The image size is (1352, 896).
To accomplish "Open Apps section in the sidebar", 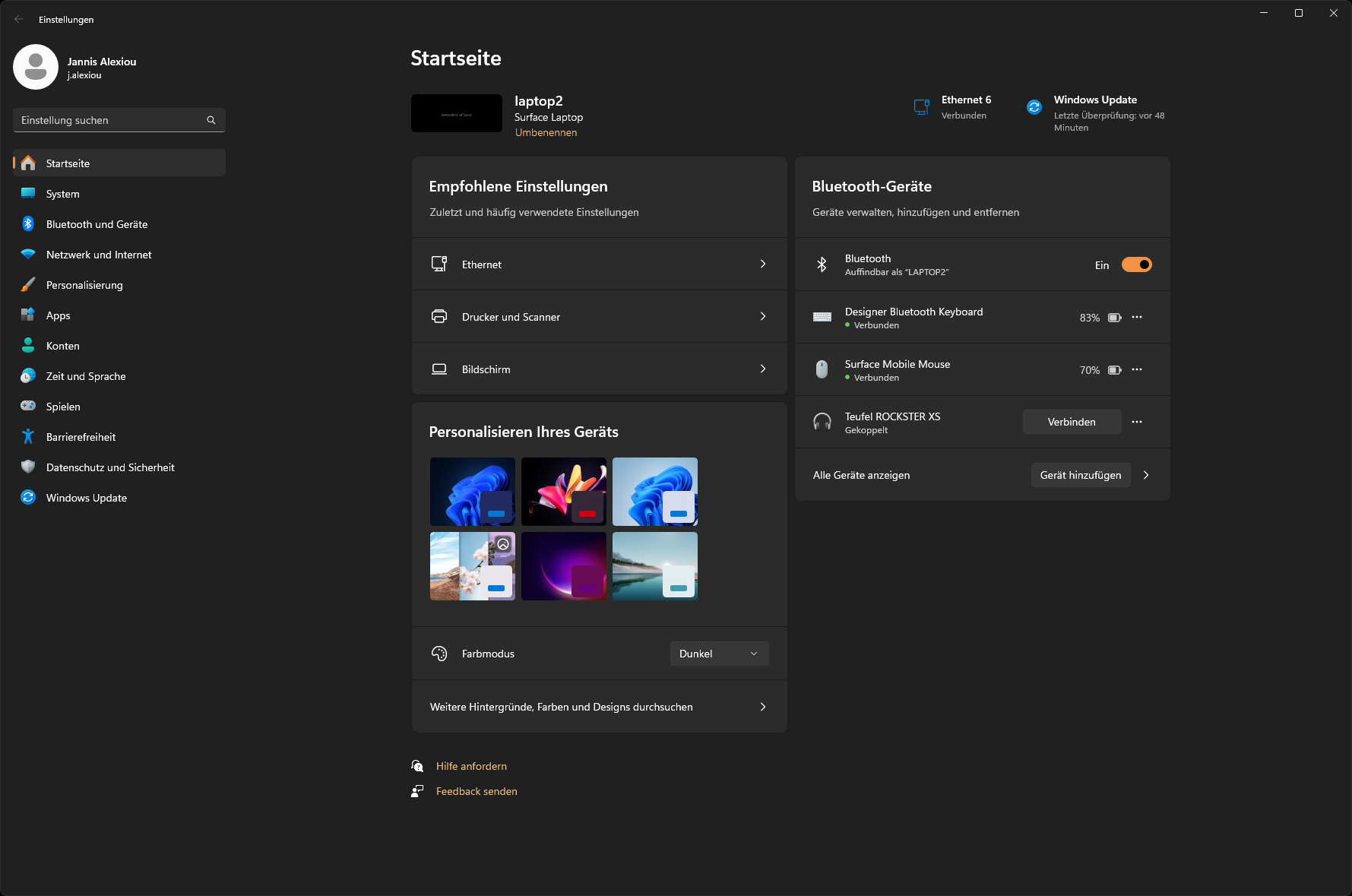I will [x=119, y=315].
